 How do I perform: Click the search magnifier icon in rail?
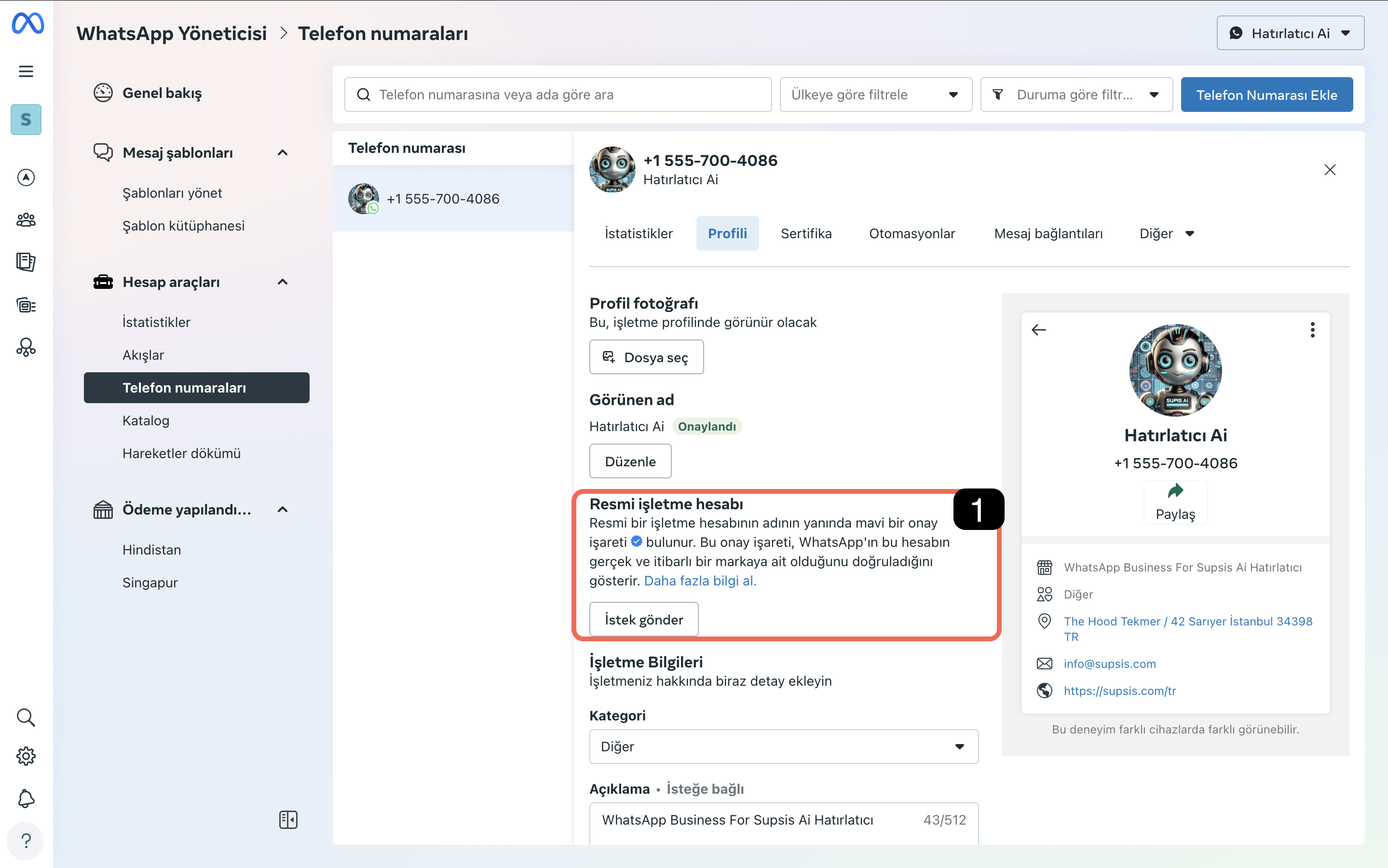[x=26, y=717]
